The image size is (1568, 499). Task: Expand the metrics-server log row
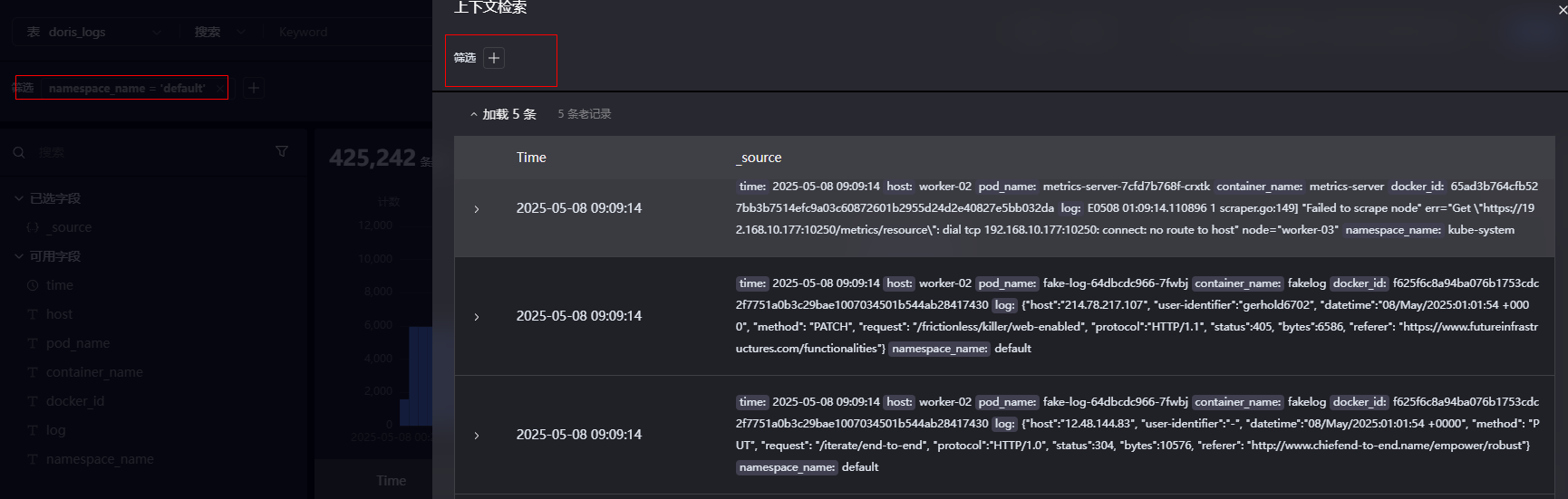coord(477,209)
